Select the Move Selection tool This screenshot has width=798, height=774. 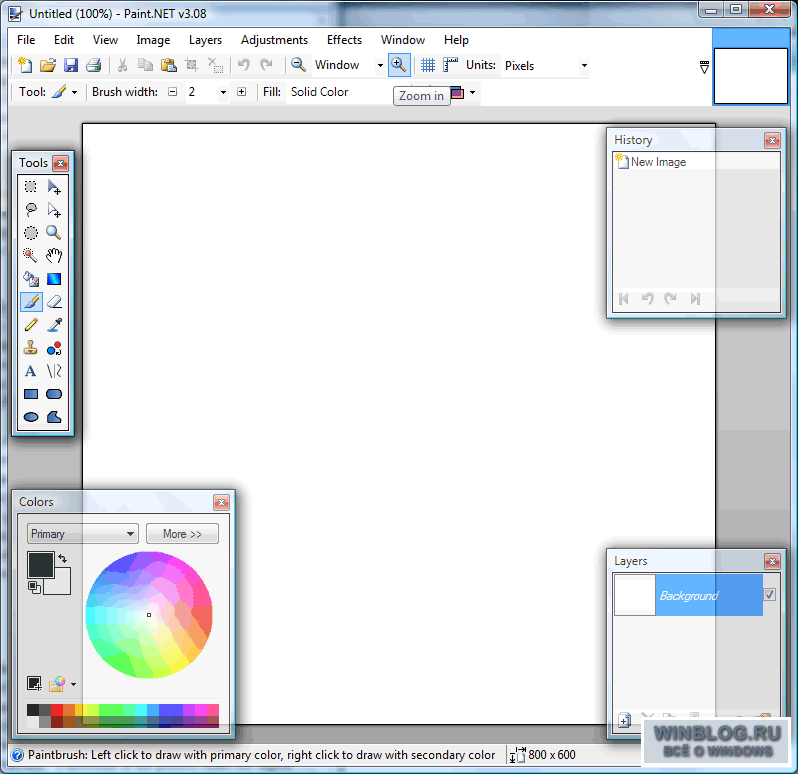[x=54, y=210]
